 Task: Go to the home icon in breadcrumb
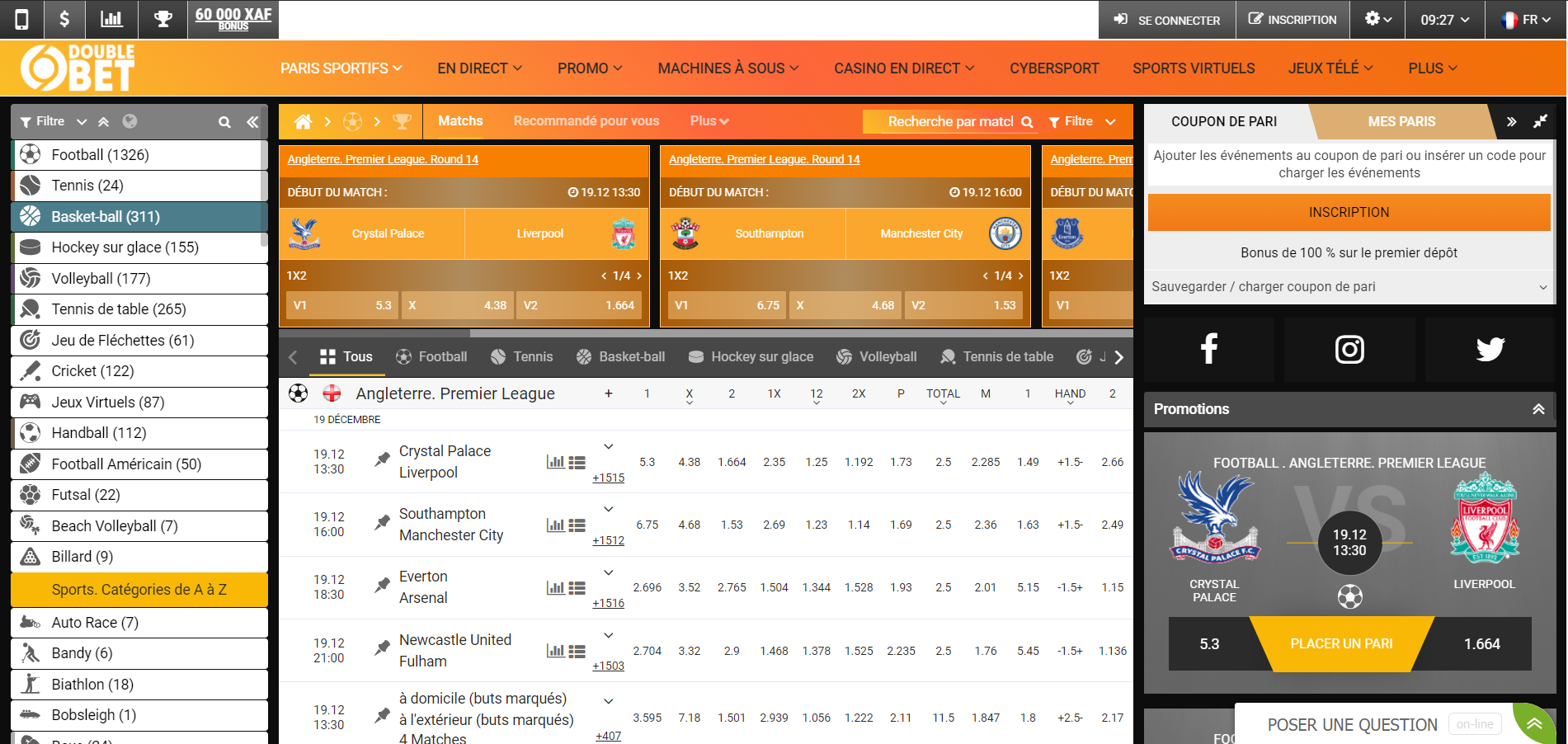(x=303, y=122)
